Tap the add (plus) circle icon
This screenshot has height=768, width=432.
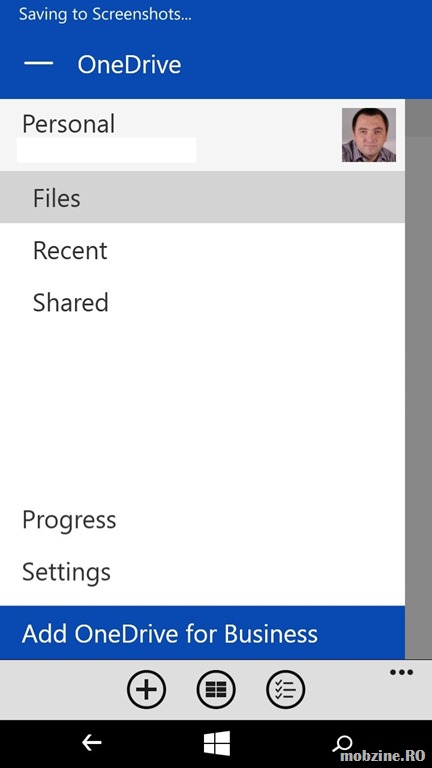point(146,690)
